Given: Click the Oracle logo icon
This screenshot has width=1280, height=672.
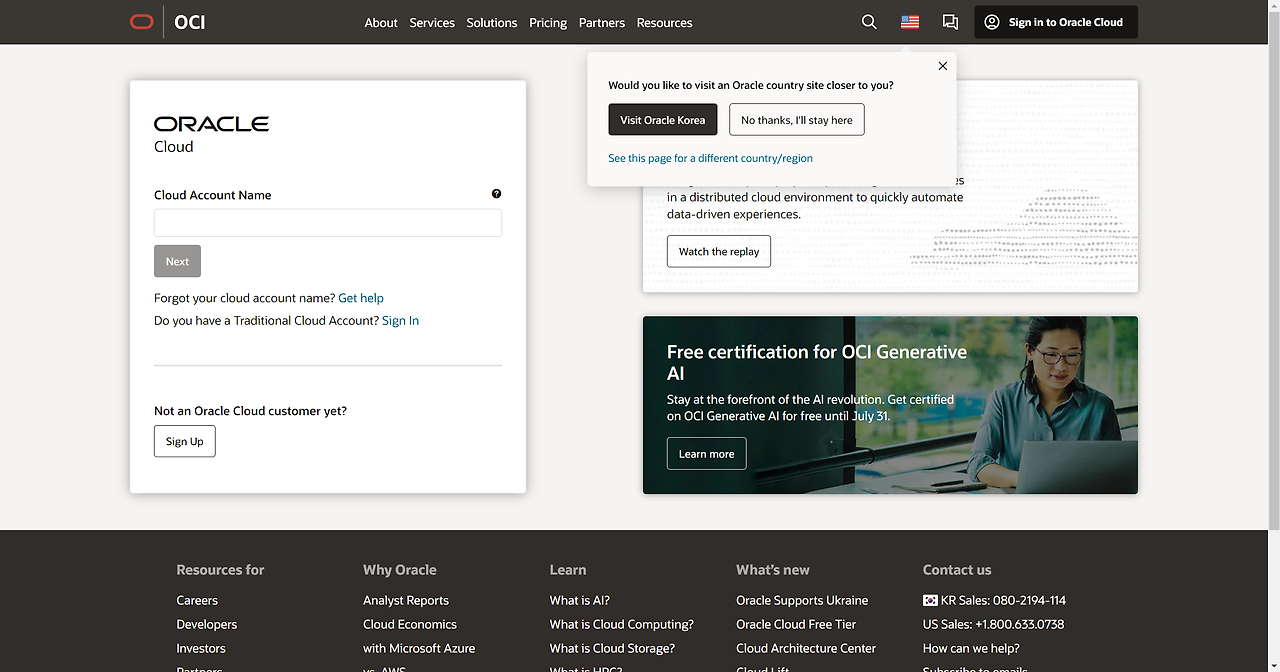Looking at the screenshot, I should (141, 22).
